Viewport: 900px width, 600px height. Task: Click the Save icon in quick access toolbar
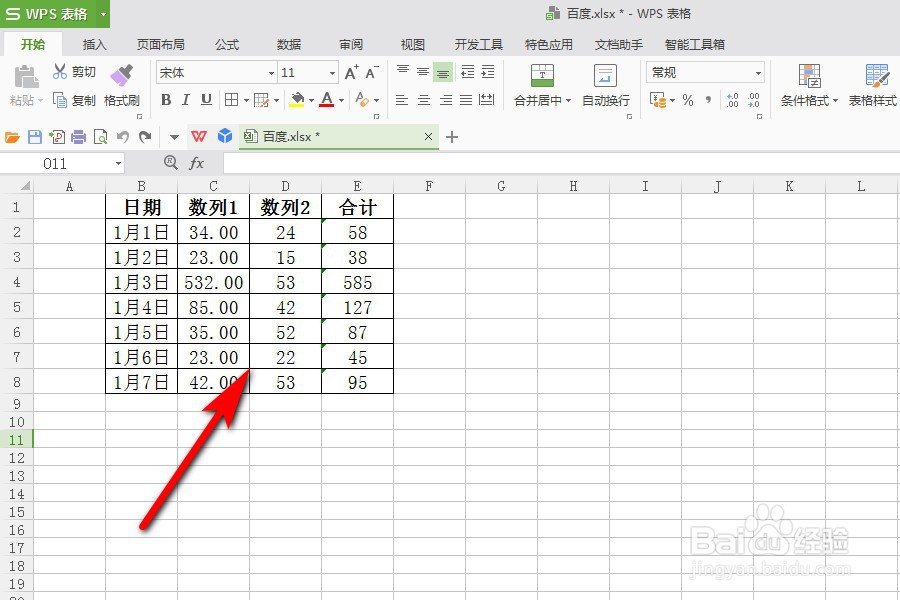point(34,136)
